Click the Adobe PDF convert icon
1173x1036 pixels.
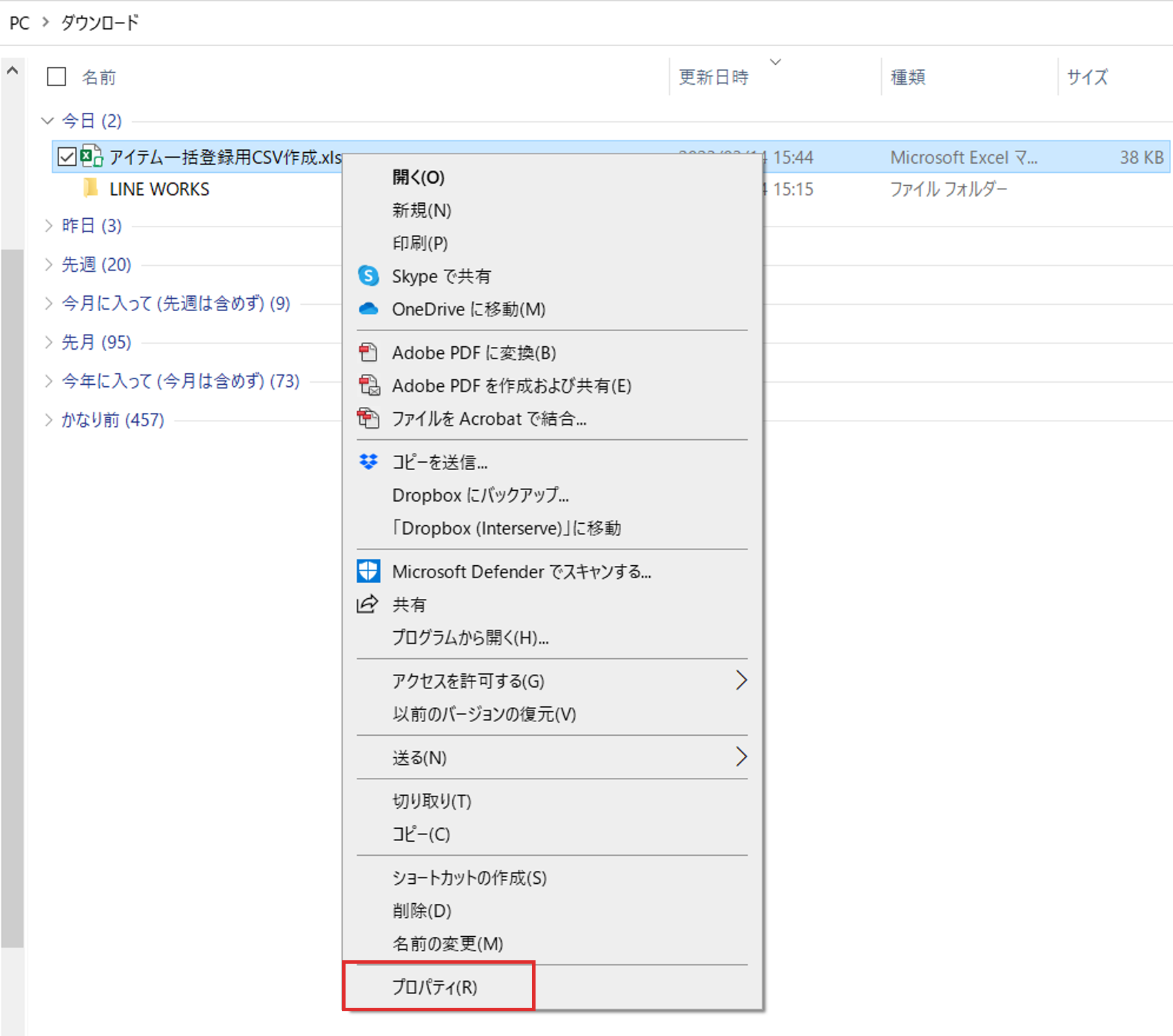(x=368, y=352)
